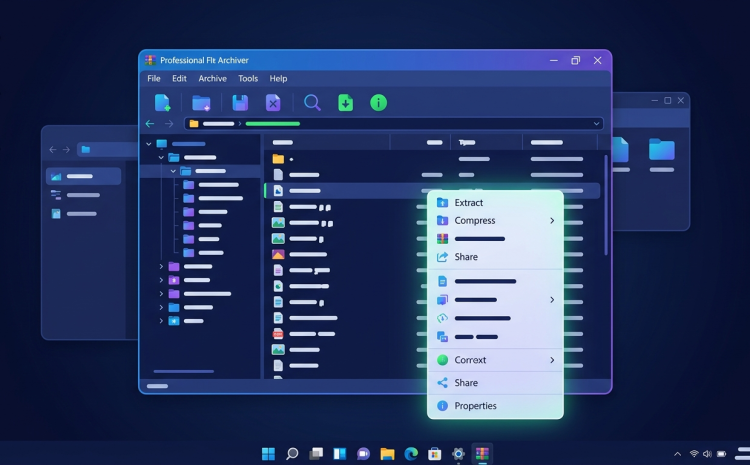
Task: Click the purple Delete file toolbar icon
Action: (273, 103)
